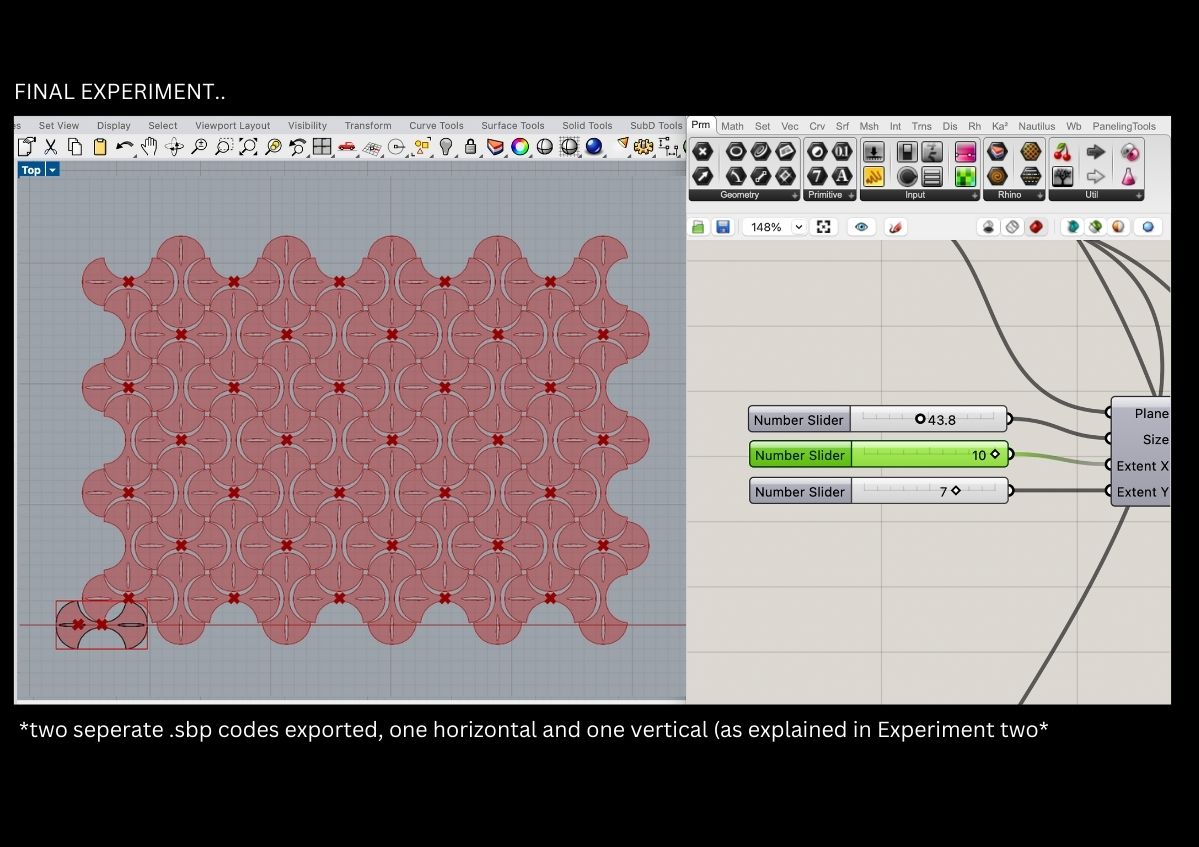The image size is (1199, 847).
Task: Click the Extent X input on component
Action: click(x=1109, y=465)
